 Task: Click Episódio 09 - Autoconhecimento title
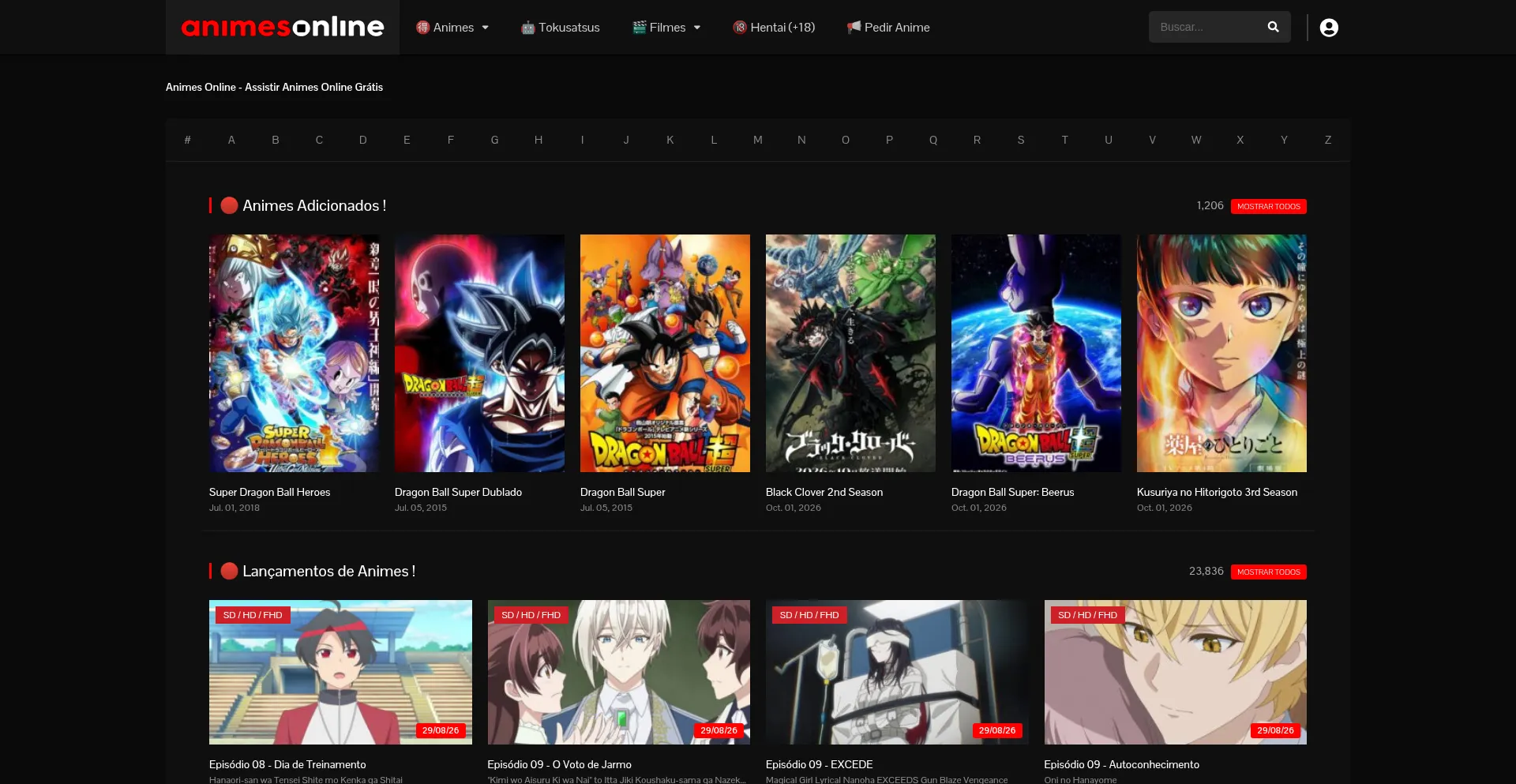pos(1121,764)
